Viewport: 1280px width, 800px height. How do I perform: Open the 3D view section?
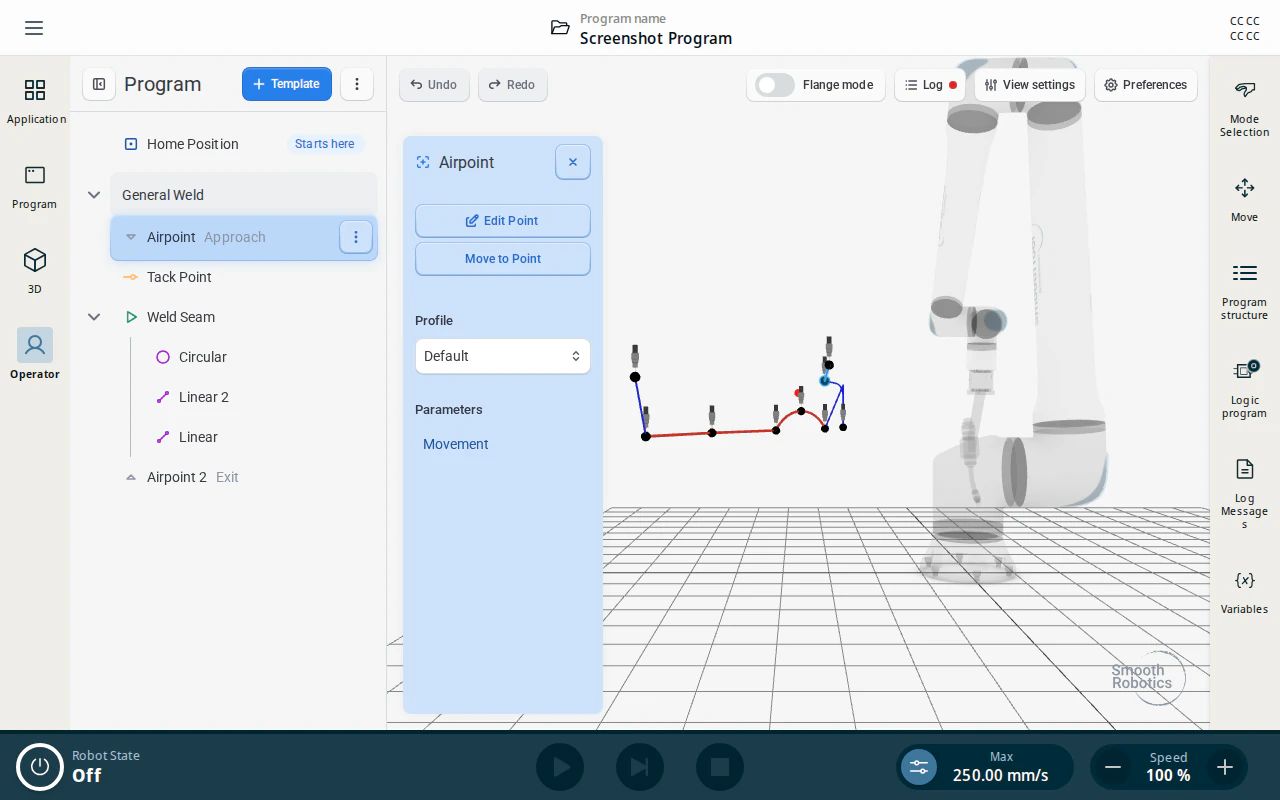click(35, 272)
